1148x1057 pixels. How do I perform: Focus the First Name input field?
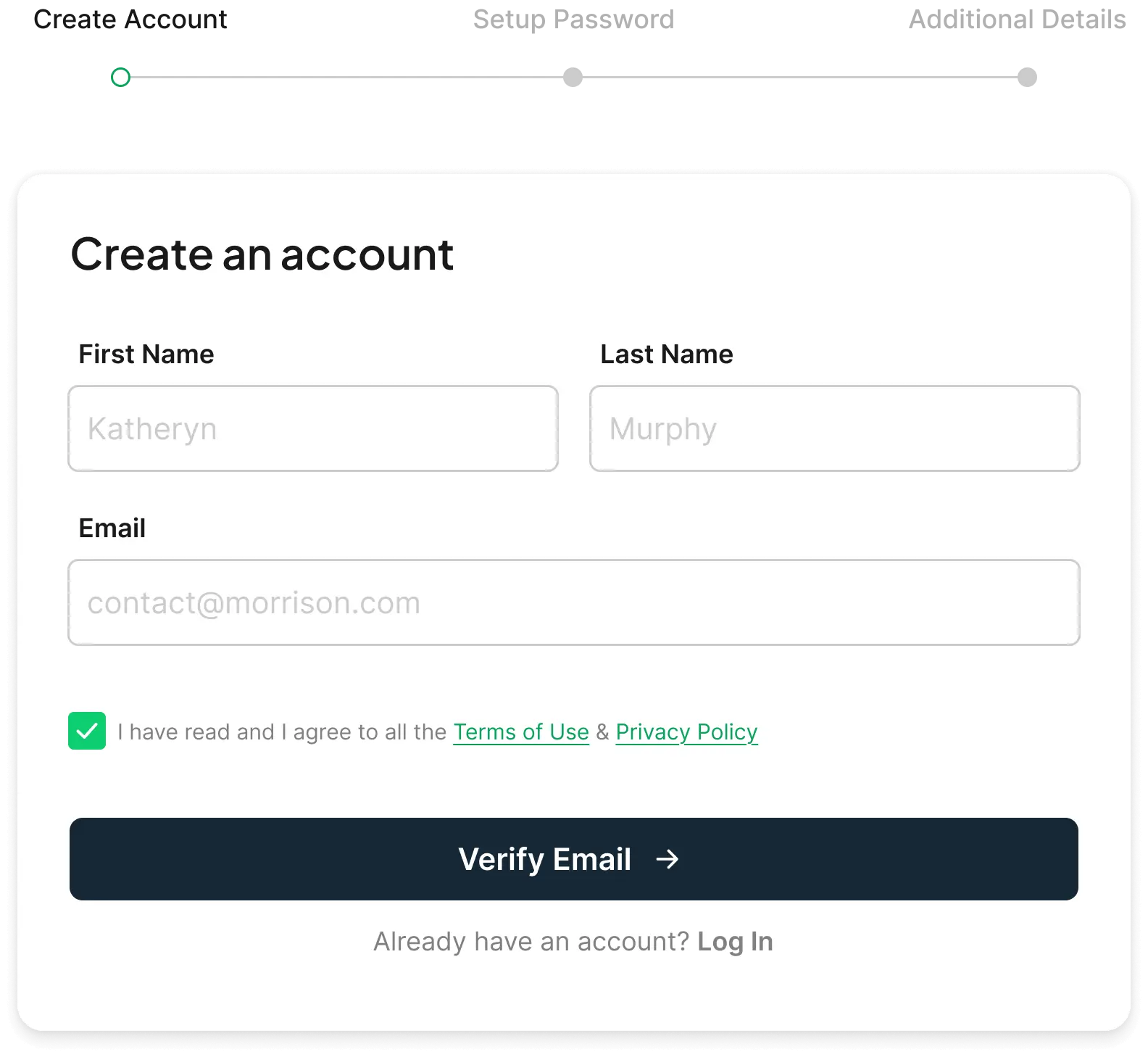click(313, 428)
